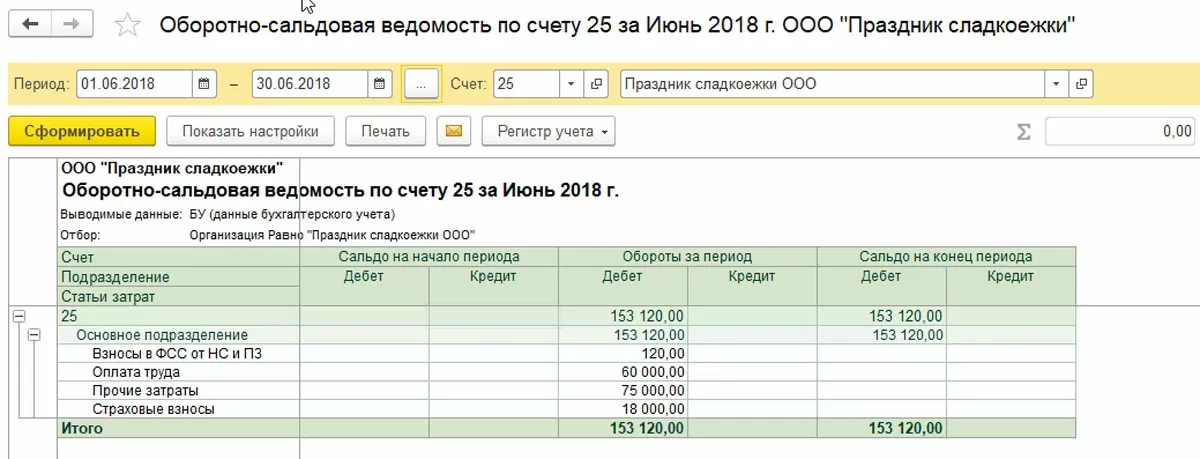Open the period selection ellipsis button
The width and height of the screenshot is (1200, 459).
(x=421, y=85)
